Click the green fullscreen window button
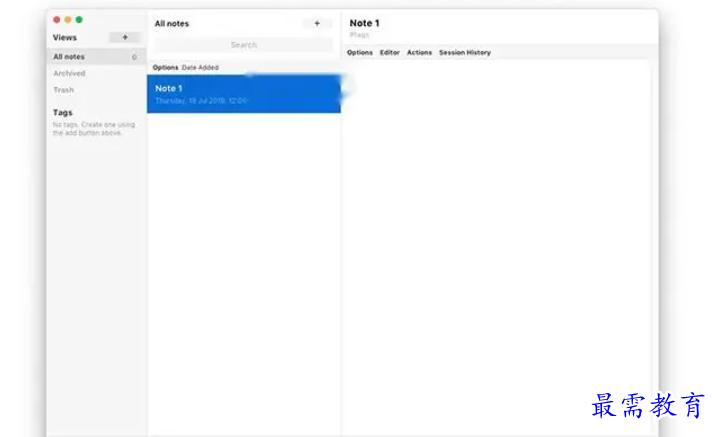The height and width of the screenshot is (437, 713). 79,20
